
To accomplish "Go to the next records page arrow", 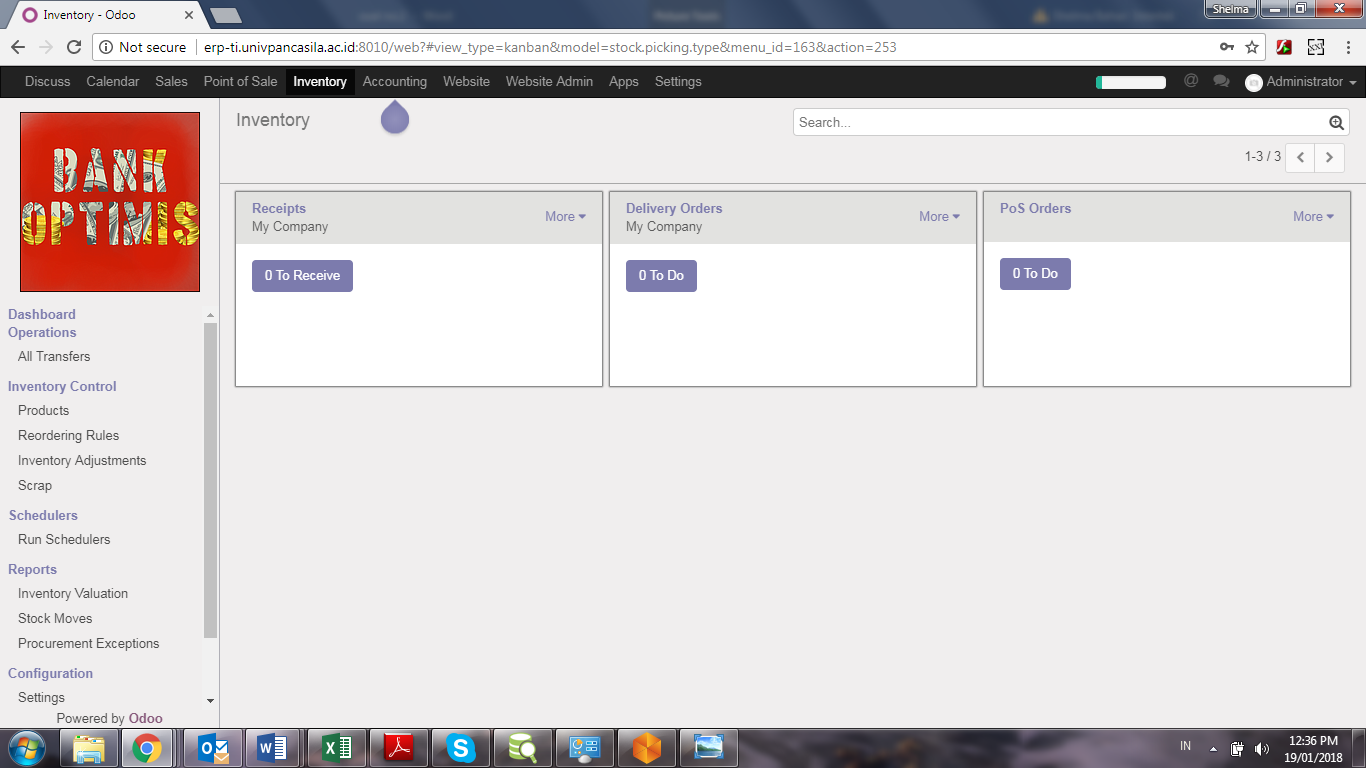I will pos(1329,157).
